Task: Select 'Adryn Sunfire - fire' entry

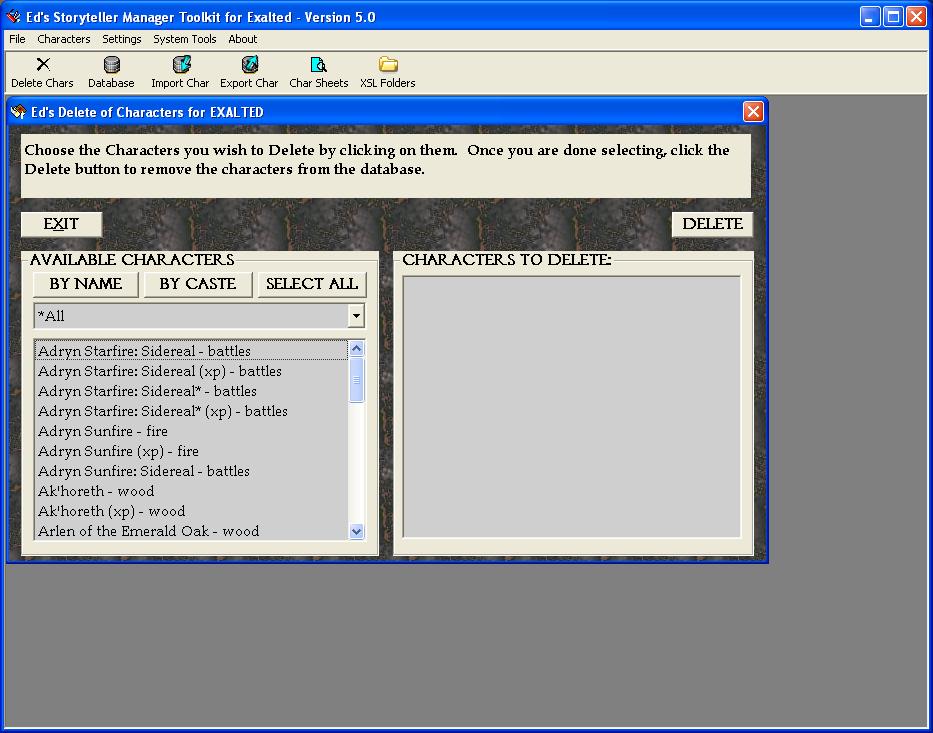Action: 191,431
